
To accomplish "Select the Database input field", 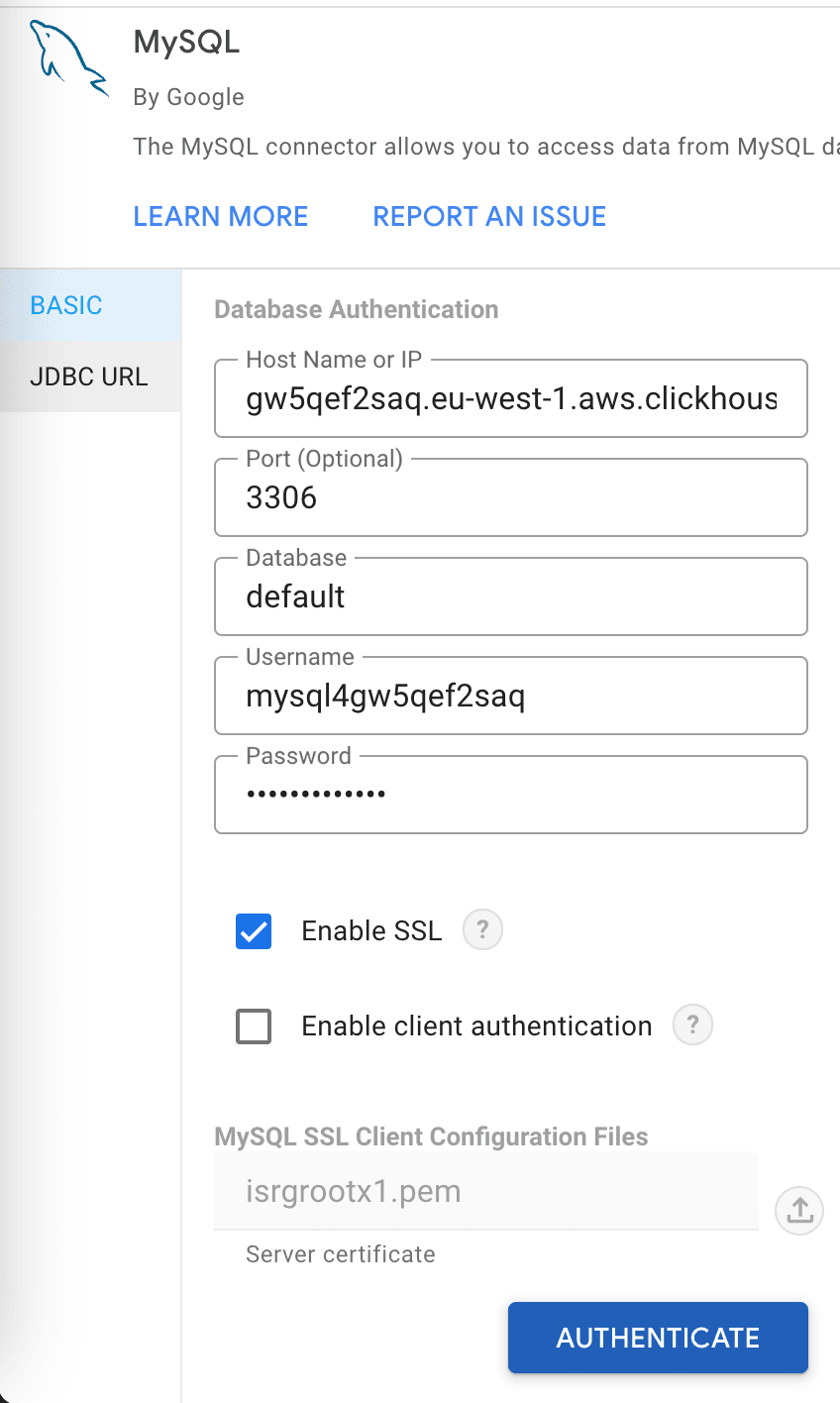I will point(510,596).
